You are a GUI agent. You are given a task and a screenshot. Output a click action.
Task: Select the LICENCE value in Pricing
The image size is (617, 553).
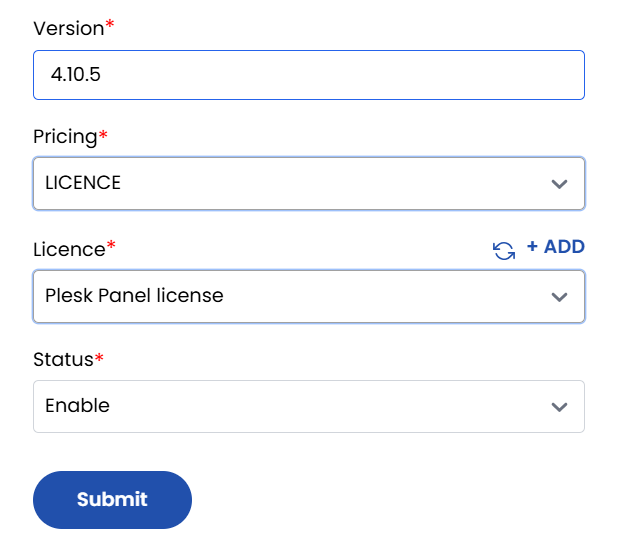click(x=83, y=184)
